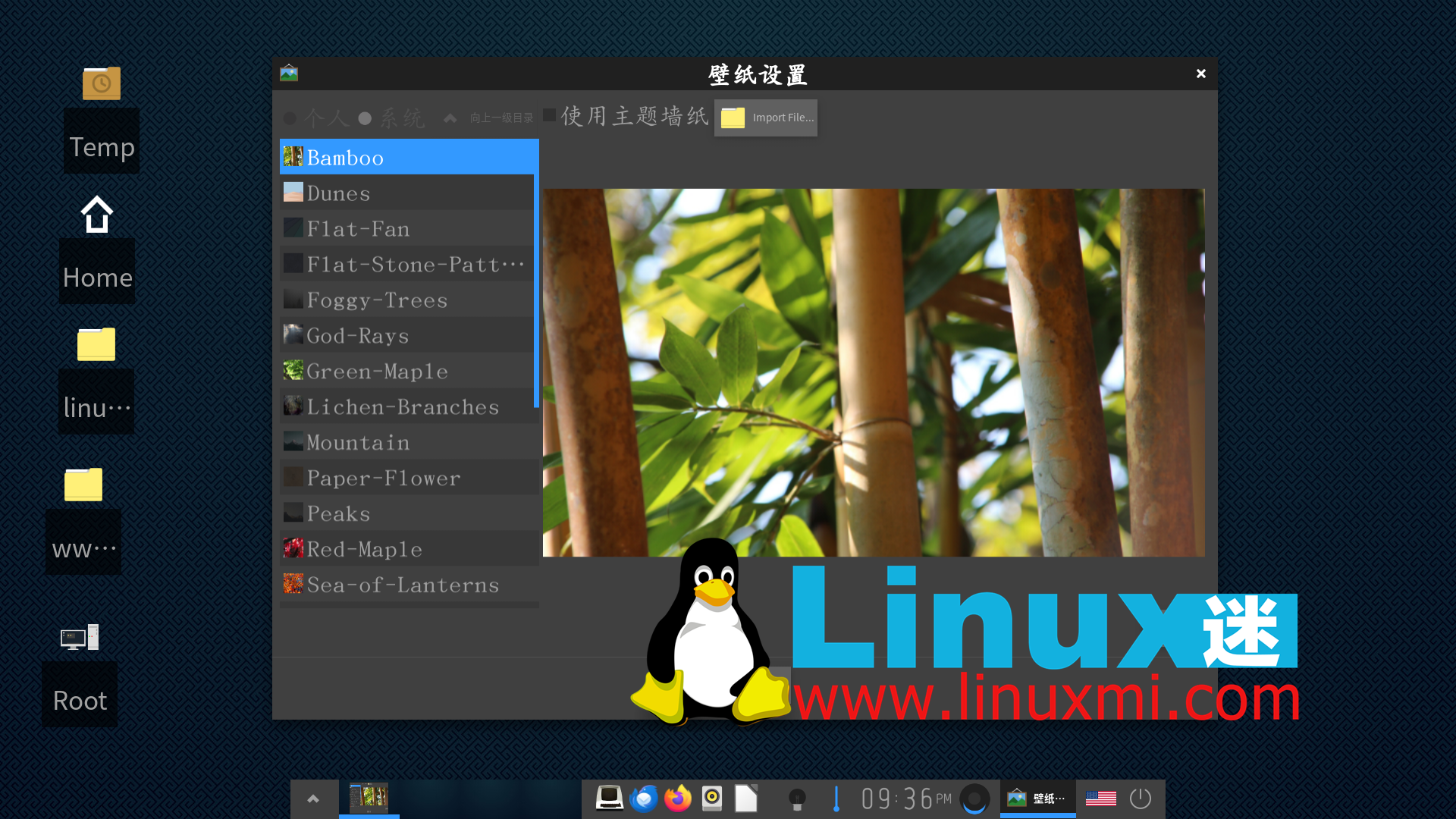The image size is (1456, 819).
Task: Switch to the 壁纸… taskbar window entry
Action: pos(1037,799)
